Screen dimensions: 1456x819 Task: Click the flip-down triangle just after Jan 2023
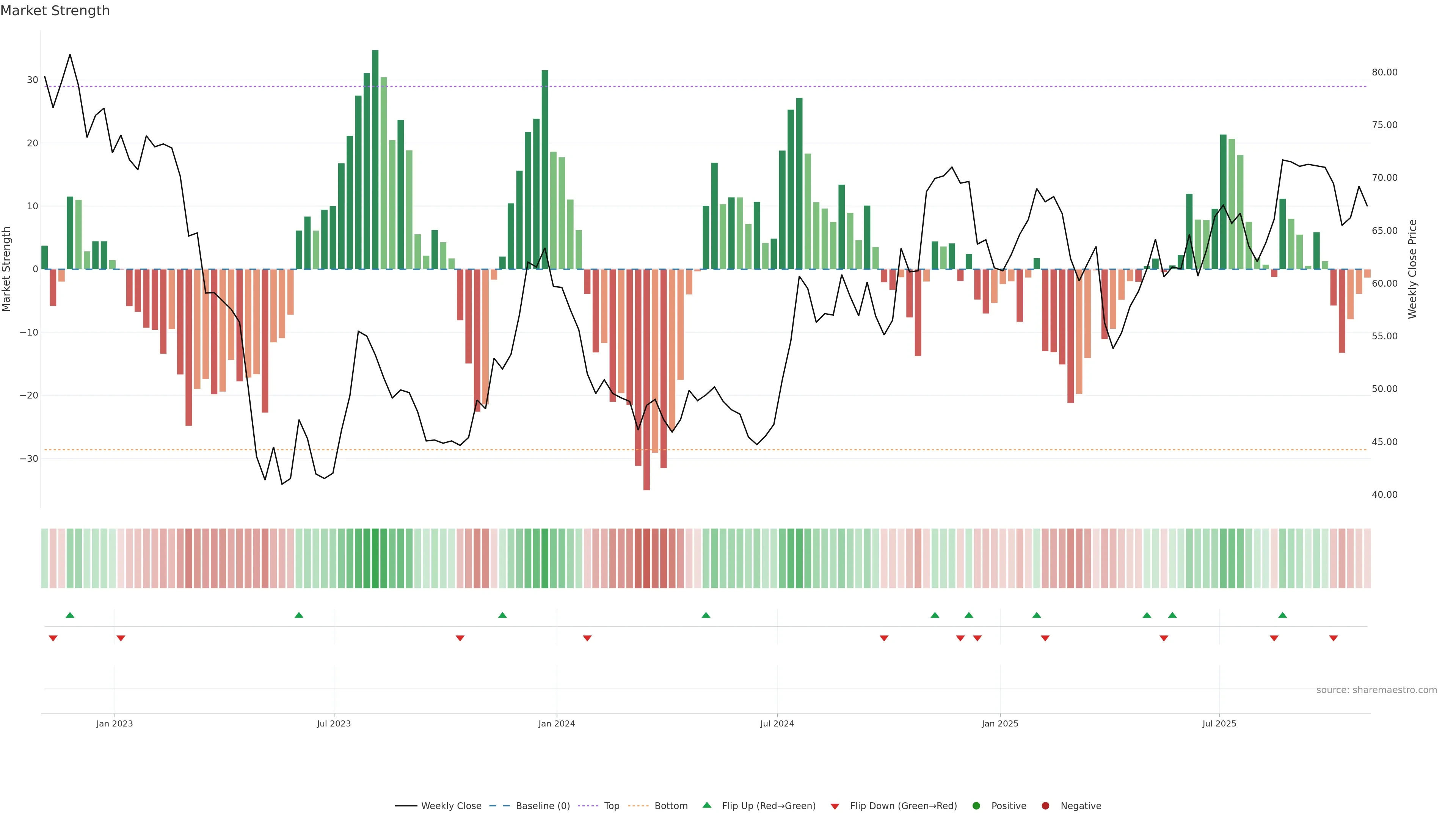[x=121, y=638]
